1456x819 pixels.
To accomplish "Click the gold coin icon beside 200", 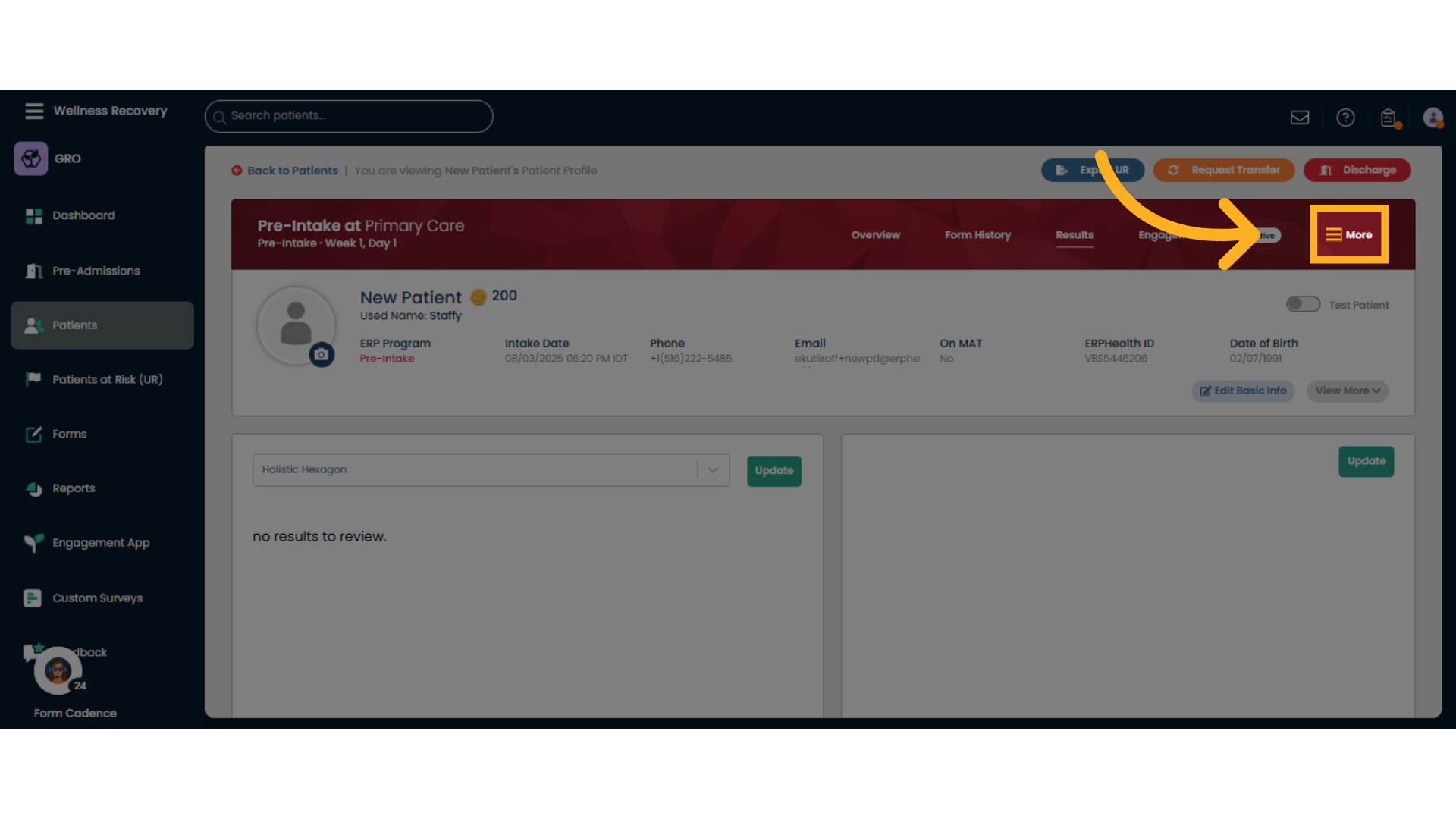I will coord(479,297).
